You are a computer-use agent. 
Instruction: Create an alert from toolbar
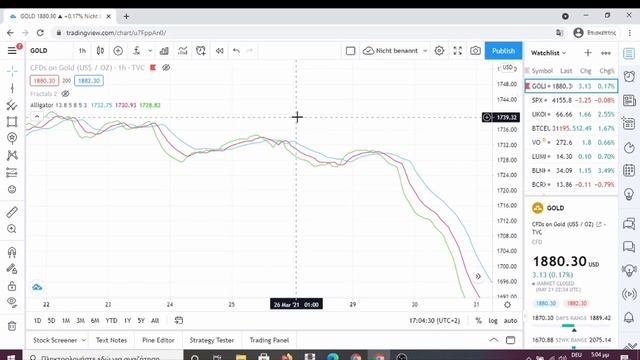(x=201, y=51)
